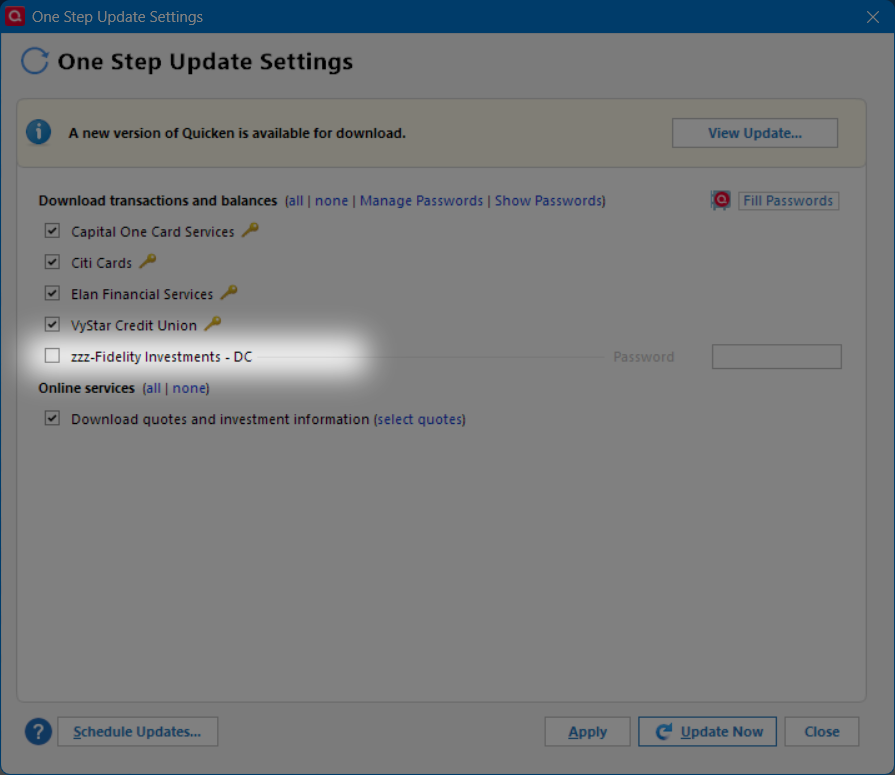Toggle Download quotes and investment information
This screenshot has width=895, height=775.
click(52, 418)
